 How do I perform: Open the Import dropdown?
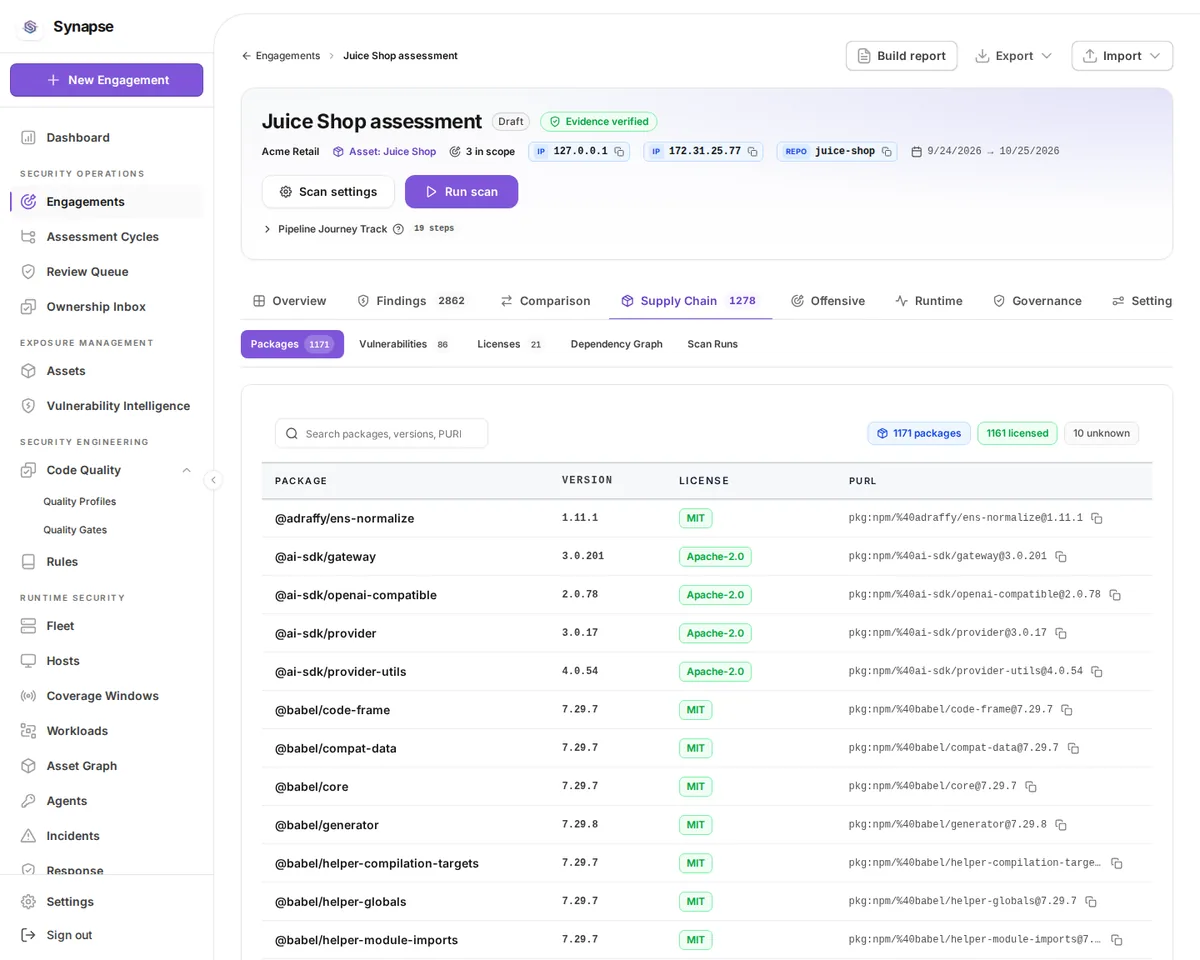(x=1122, y=56)
